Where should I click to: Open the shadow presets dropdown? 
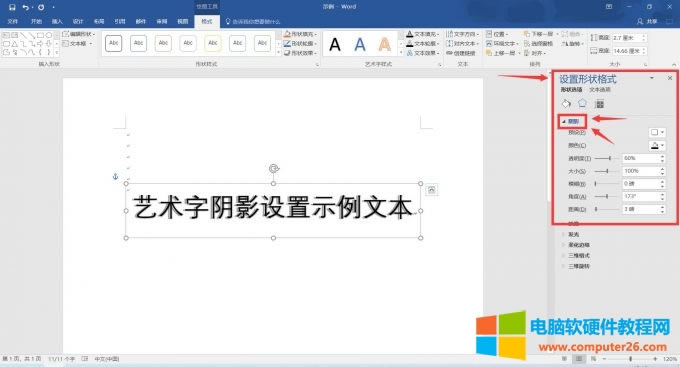(657, 132)
